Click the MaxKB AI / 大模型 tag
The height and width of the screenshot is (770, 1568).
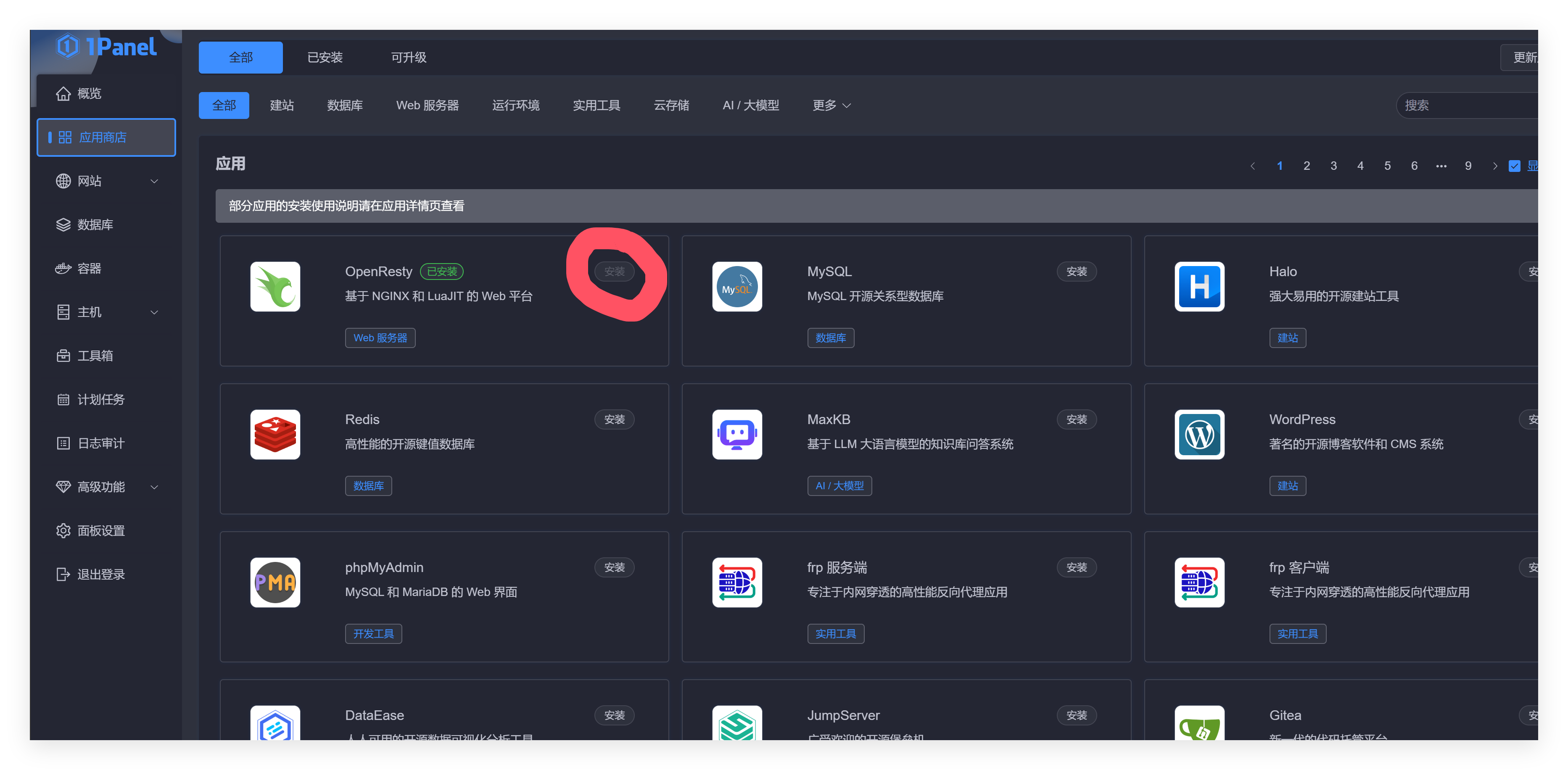pos(839,486)
